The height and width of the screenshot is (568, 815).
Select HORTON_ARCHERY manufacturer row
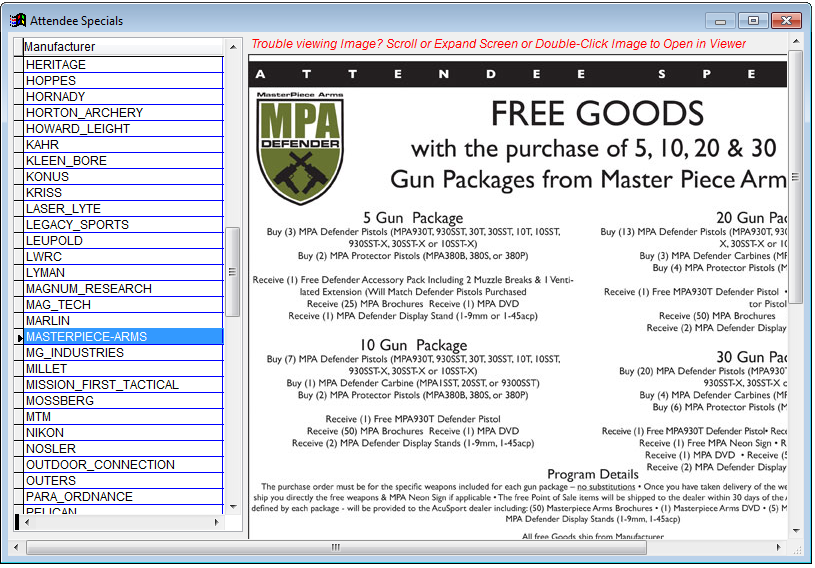124,113
